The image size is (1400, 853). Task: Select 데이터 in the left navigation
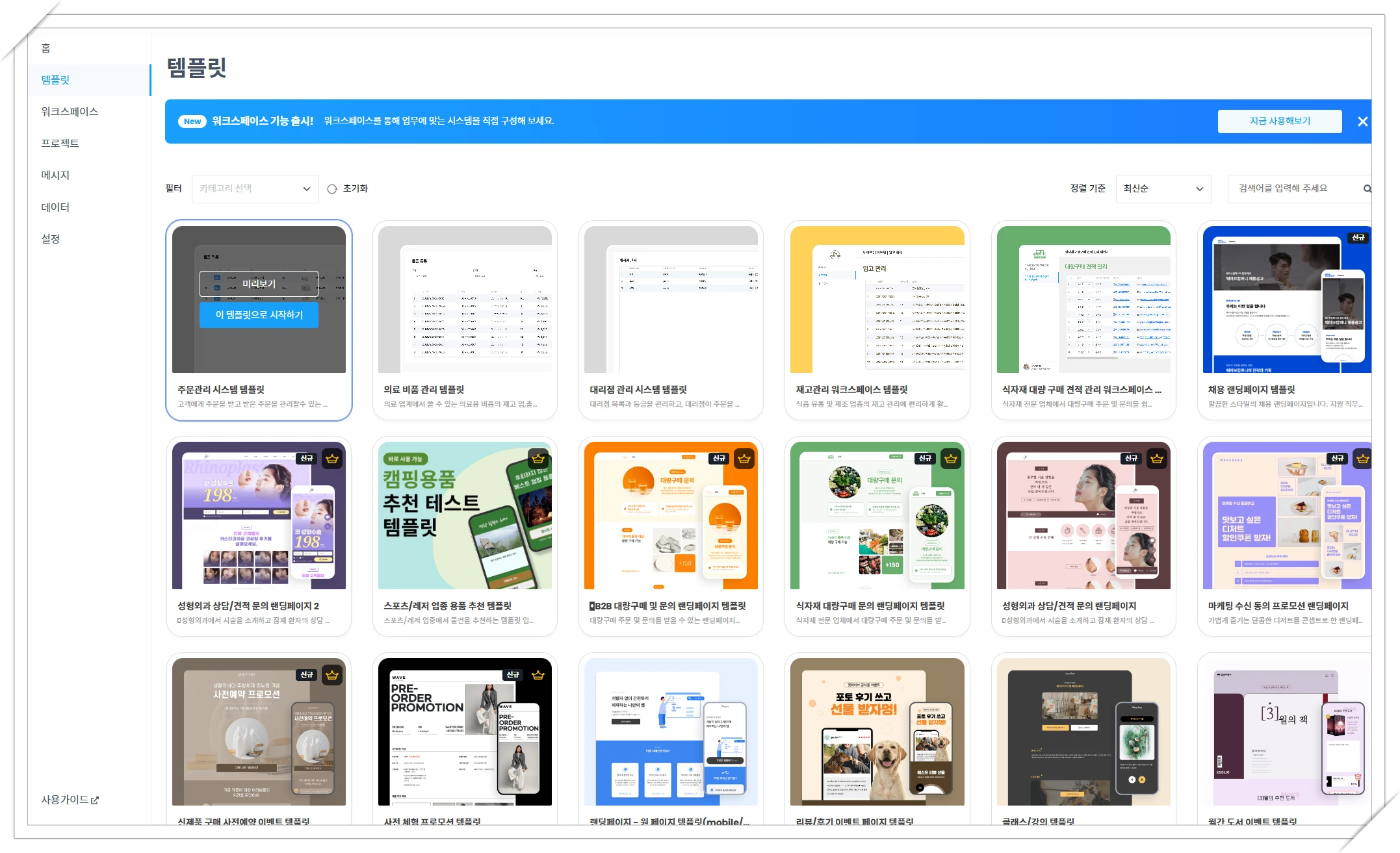tap(55, 207)
